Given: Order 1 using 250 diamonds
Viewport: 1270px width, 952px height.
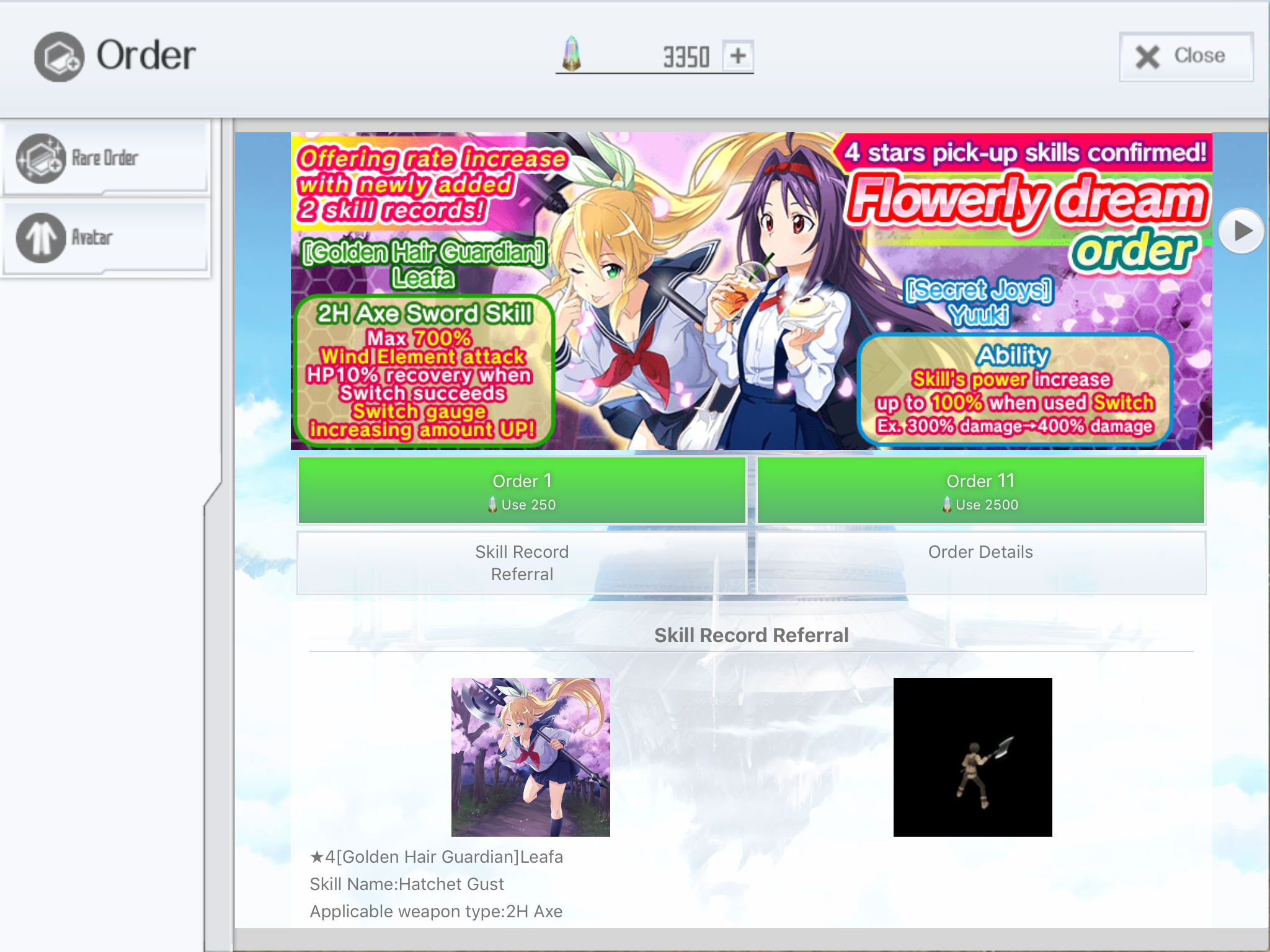Looking at the screenshot, I should click(522, 491).
